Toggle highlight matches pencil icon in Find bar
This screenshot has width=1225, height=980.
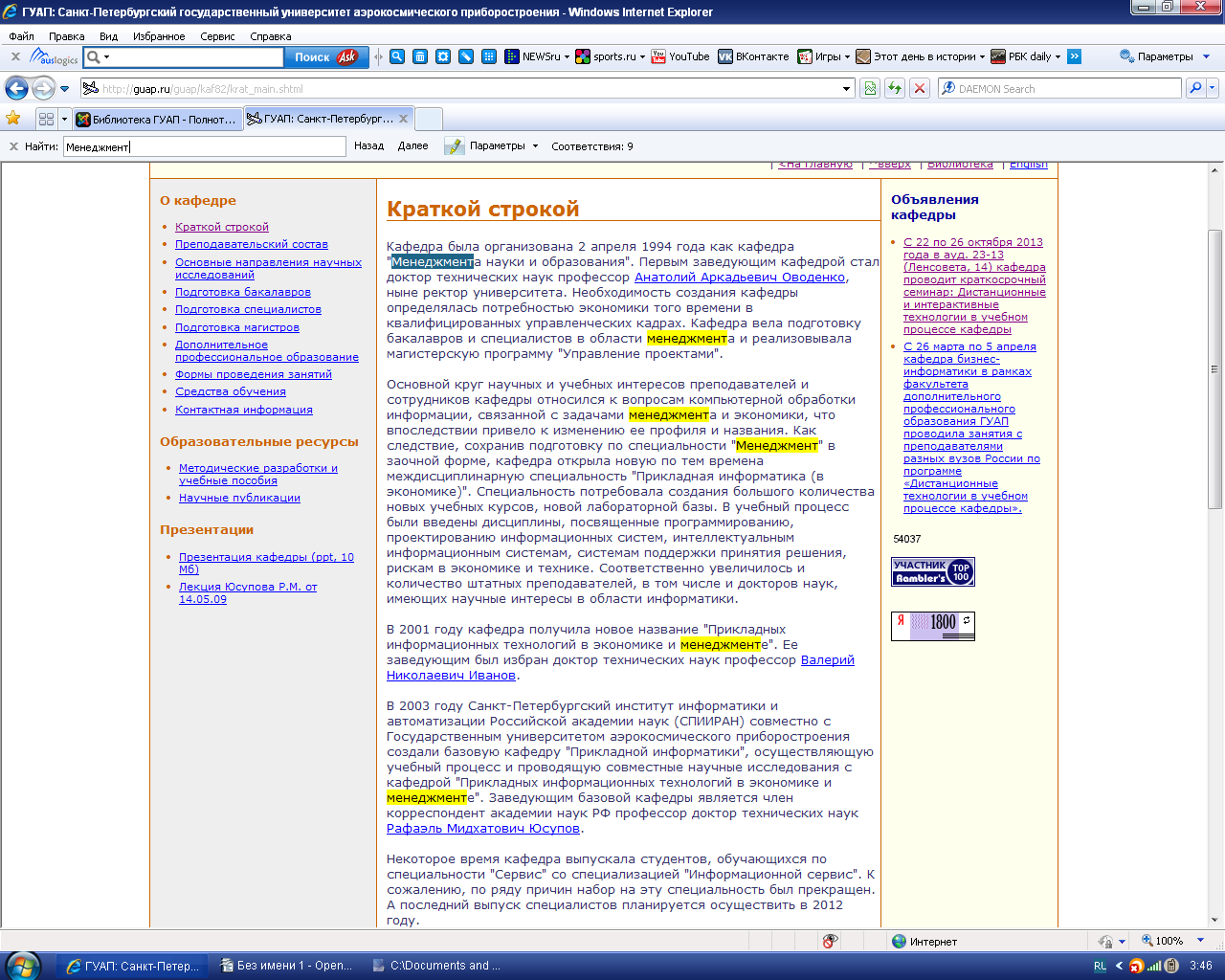click(x=454, y=146)
